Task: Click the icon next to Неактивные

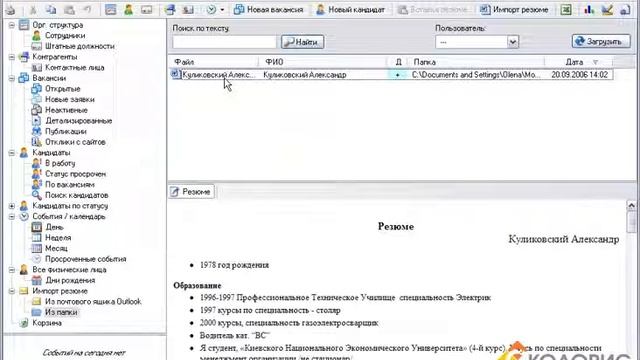Action: point(37,110)
